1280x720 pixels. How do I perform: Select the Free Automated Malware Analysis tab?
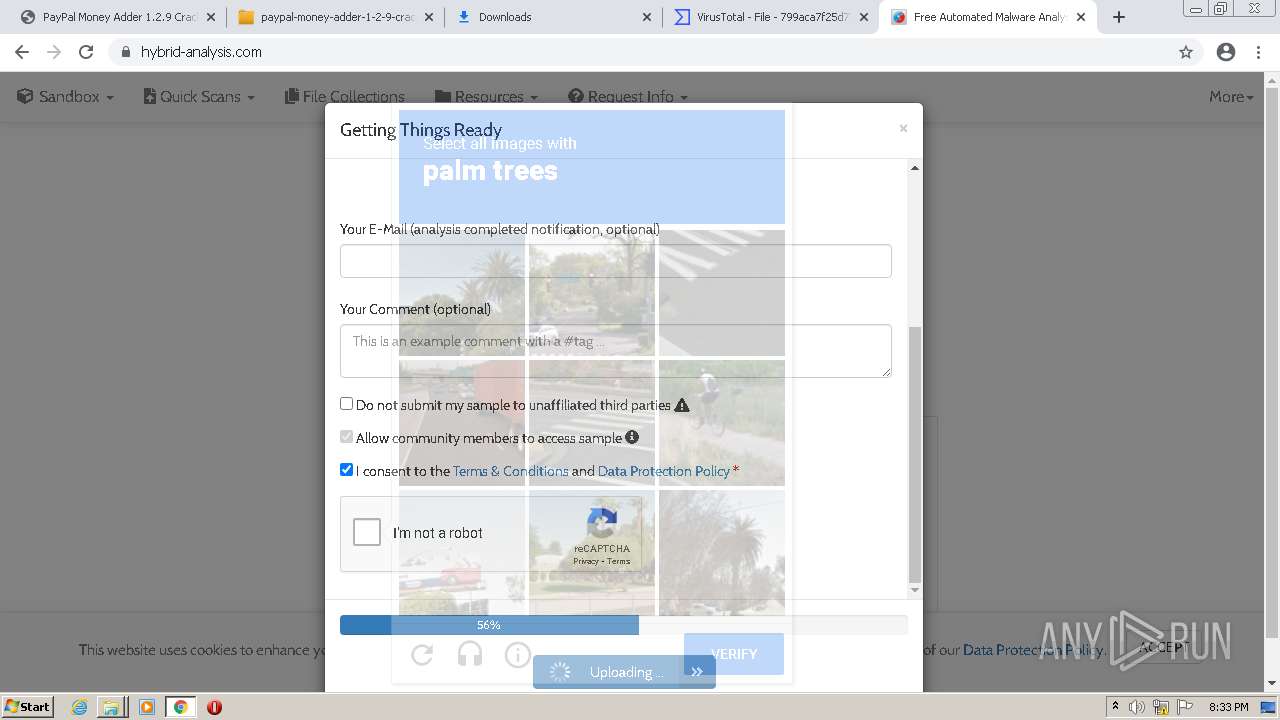pos(988,17)
